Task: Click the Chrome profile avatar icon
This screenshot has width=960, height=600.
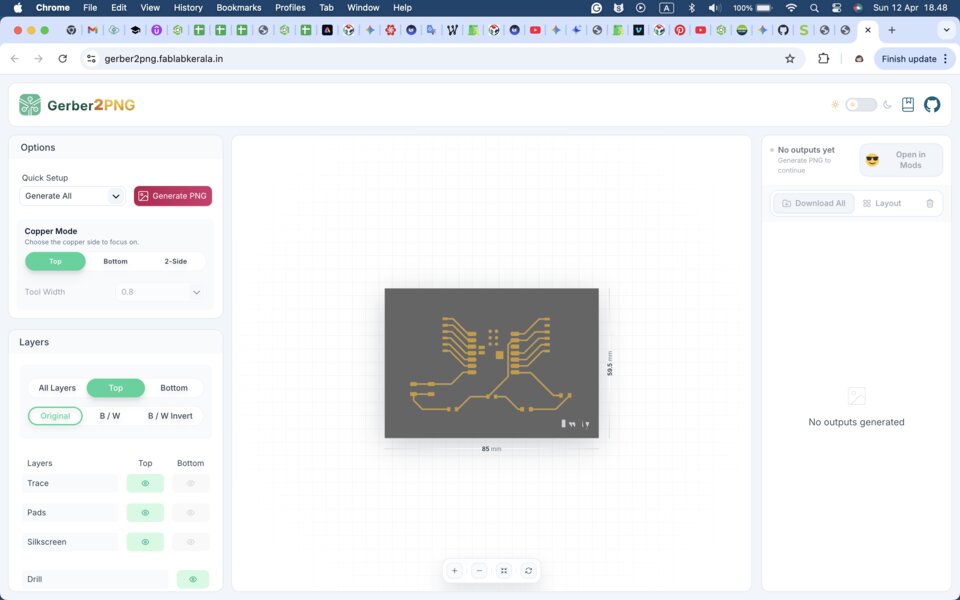Action: pyautogui.click(x=859, y=59)
